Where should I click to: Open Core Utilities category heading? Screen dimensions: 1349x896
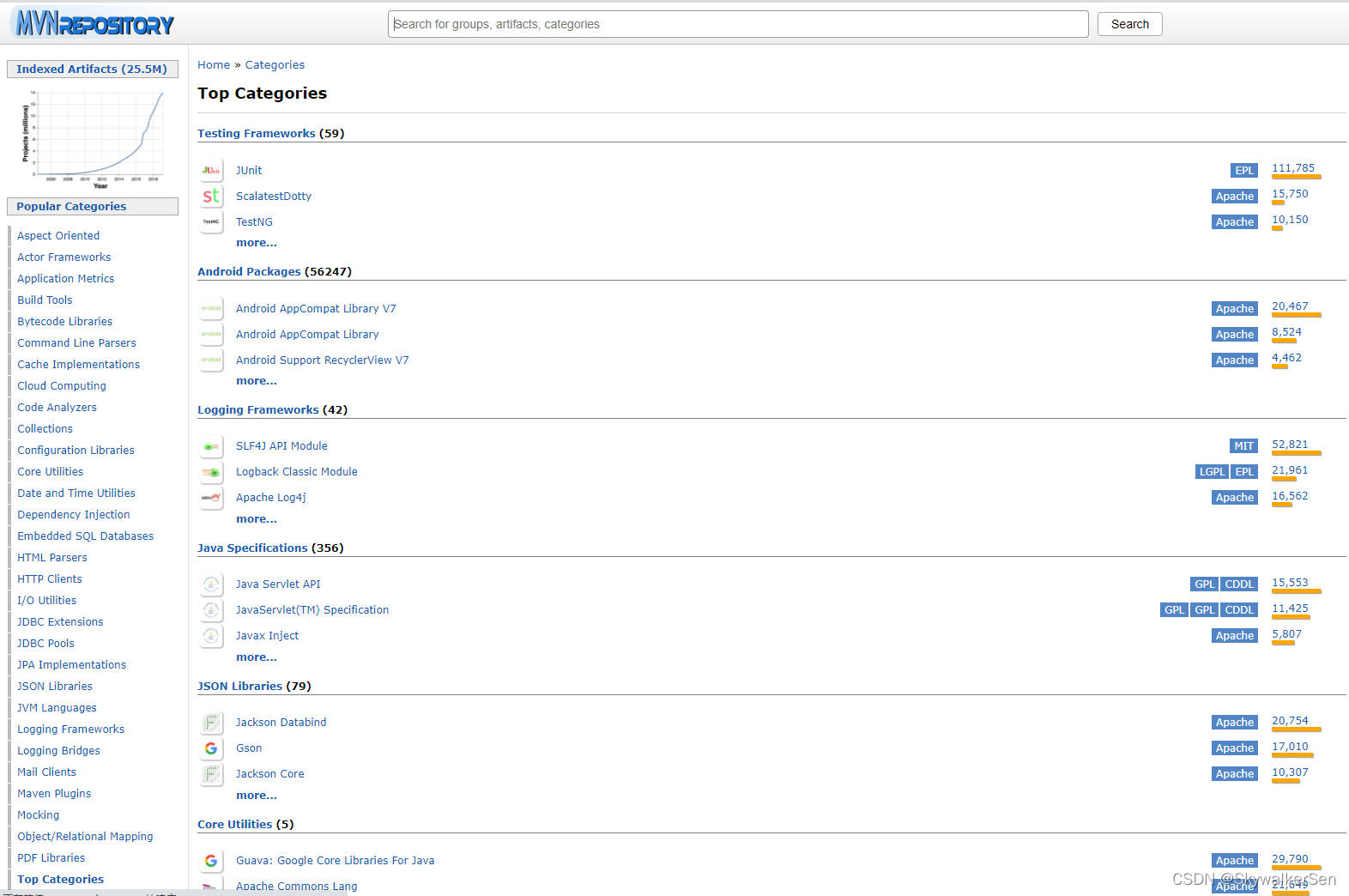pos(234,825)
